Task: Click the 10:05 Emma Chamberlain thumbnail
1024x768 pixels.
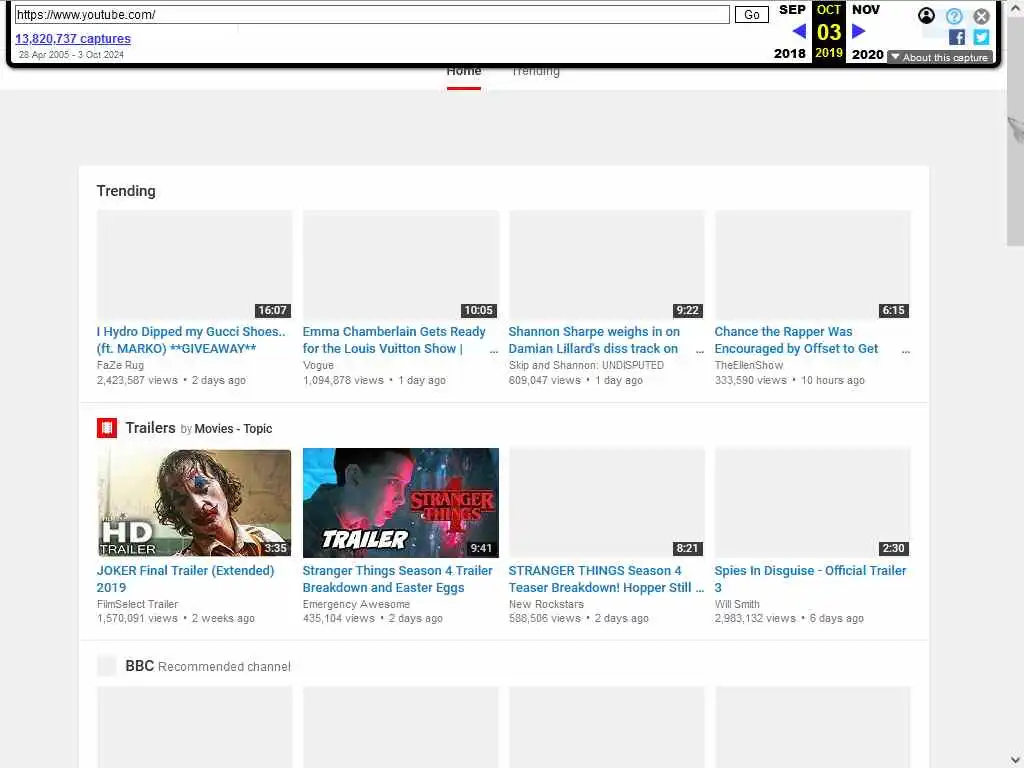Action: tap(400, 264)
